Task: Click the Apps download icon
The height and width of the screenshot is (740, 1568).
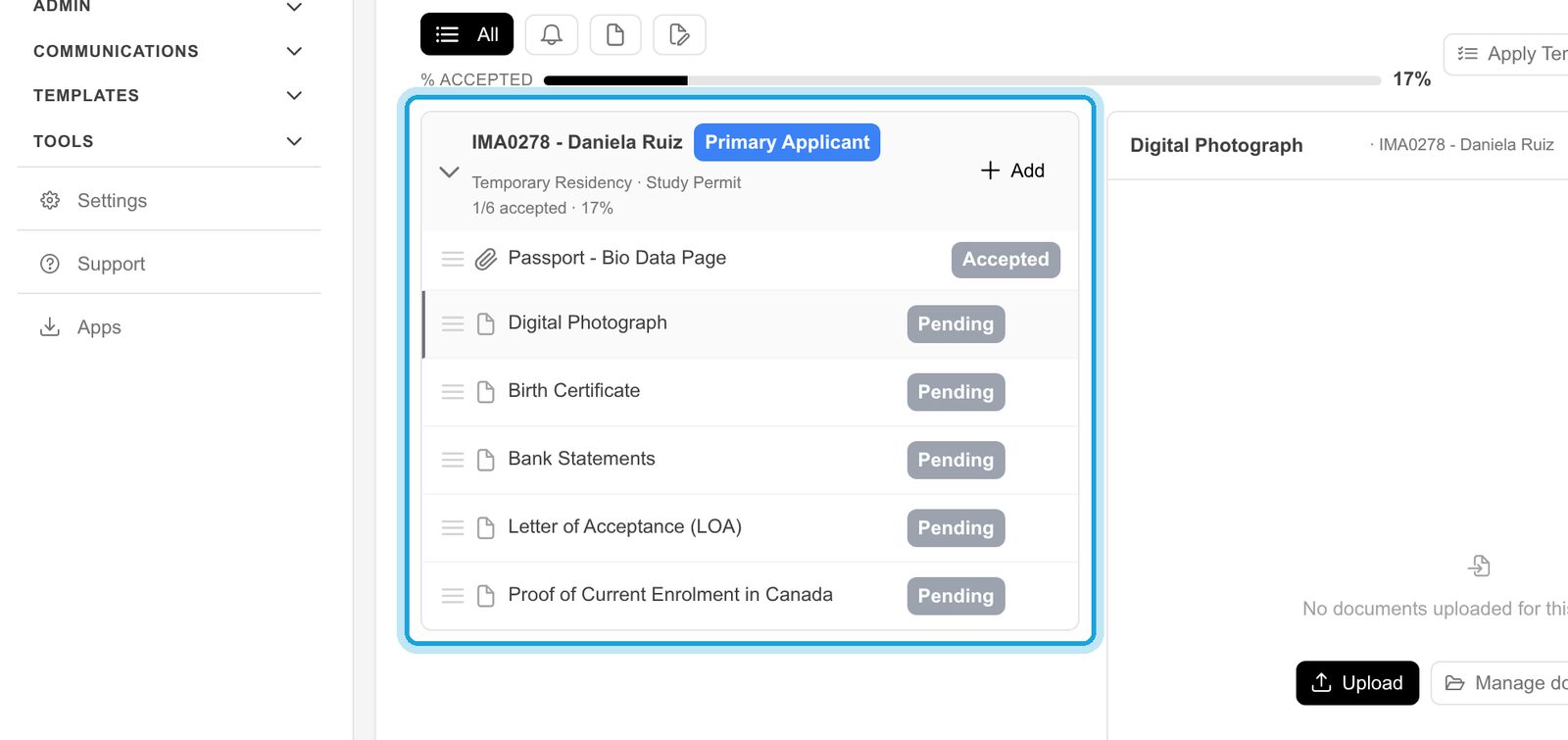Action: pos(50,326)
